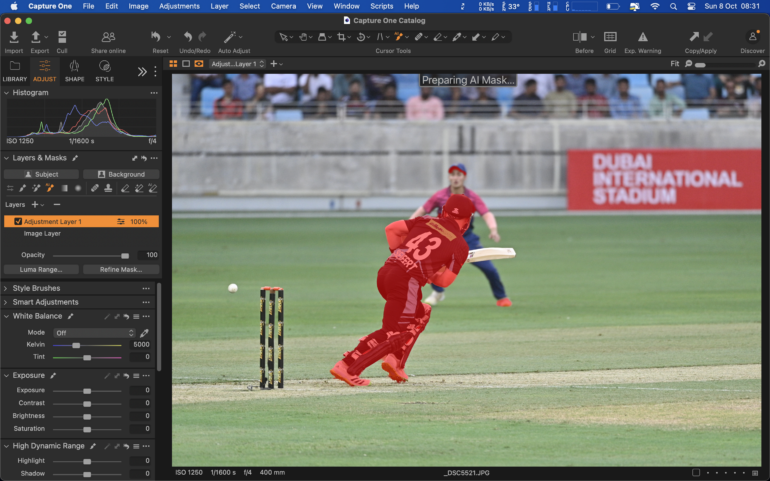Open the Camera menu
The image size is (770, 481).
coord(283,6)
